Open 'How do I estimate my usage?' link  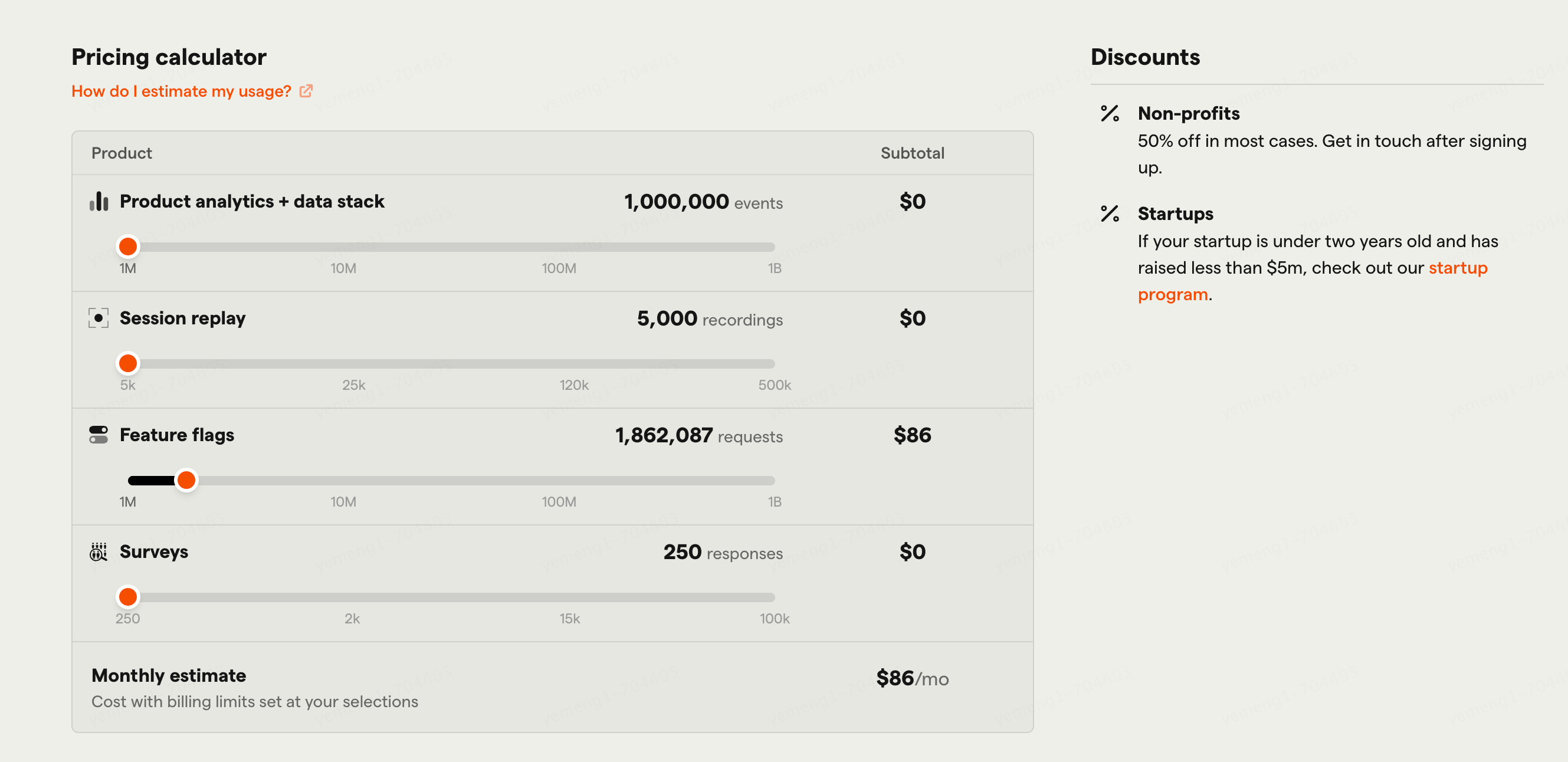(x=181, y=91)
